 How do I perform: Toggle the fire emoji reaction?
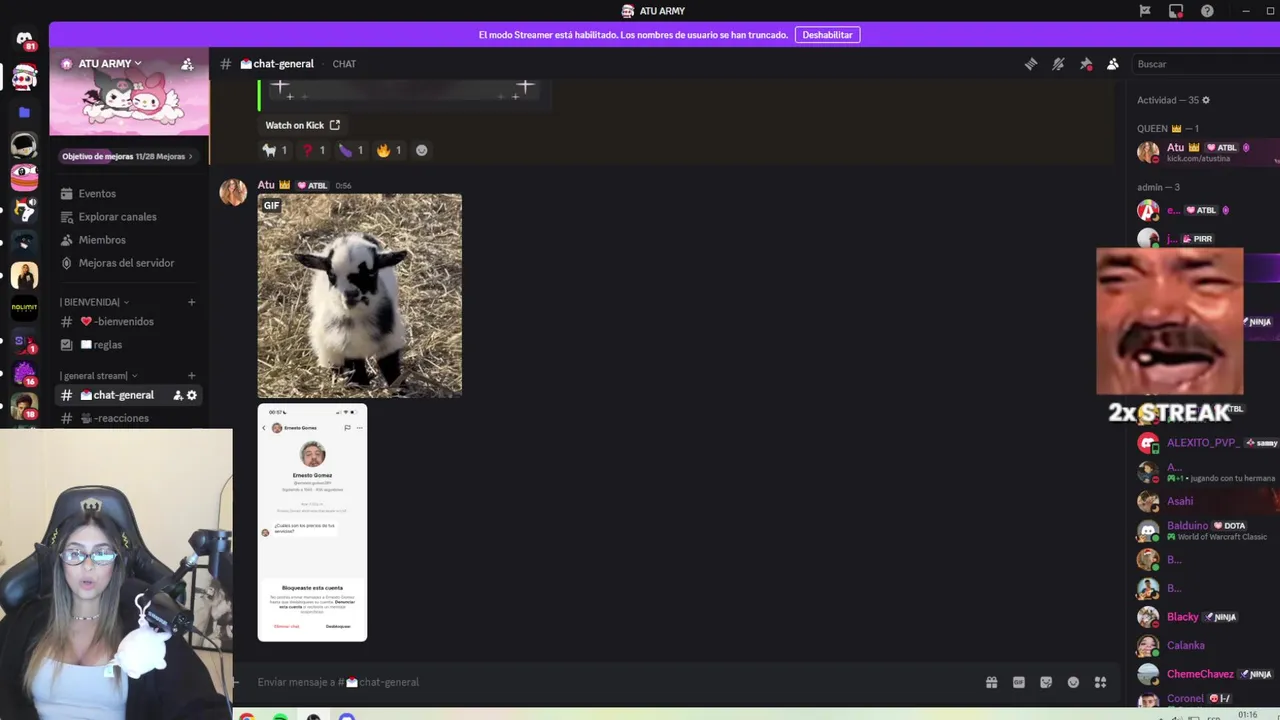389,150
